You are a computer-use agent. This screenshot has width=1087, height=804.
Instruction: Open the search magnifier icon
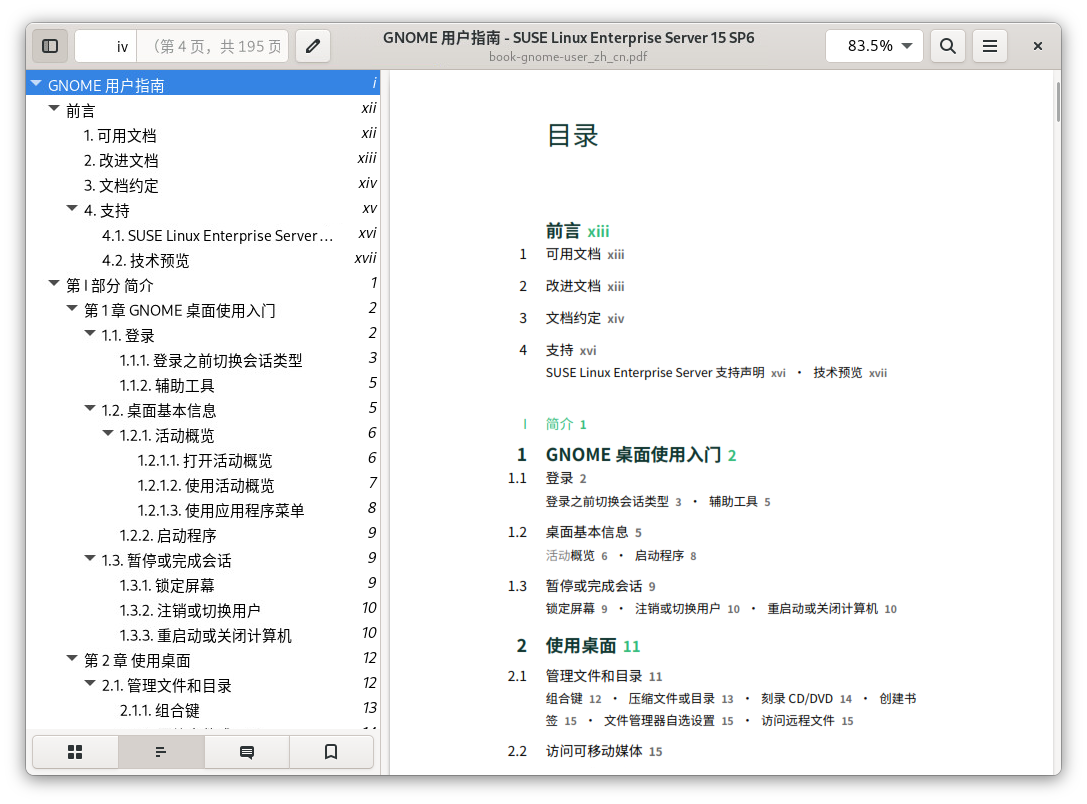[x=948, y=46]
